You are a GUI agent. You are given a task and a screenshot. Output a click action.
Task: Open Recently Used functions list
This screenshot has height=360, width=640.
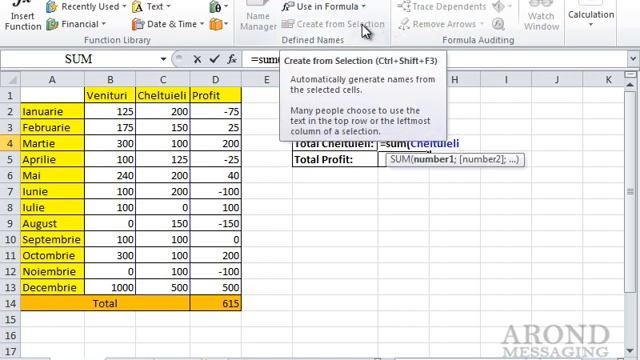tap(86, 7)
